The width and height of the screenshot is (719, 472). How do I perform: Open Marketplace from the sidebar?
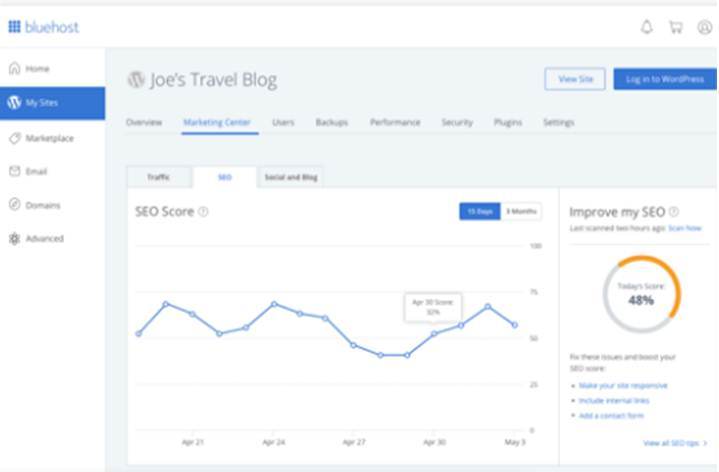pyautogui.click(x=52, y=138)
